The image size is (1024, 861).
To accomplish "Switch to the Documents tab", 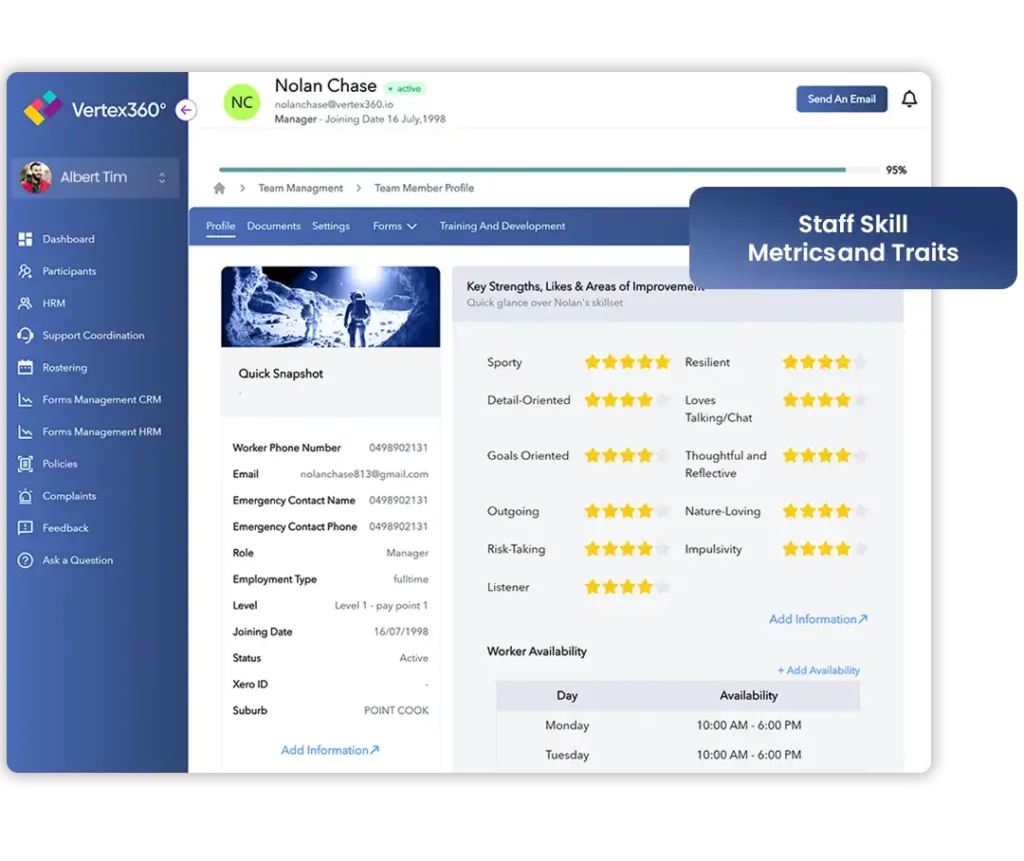I will (x=273, y=226).
